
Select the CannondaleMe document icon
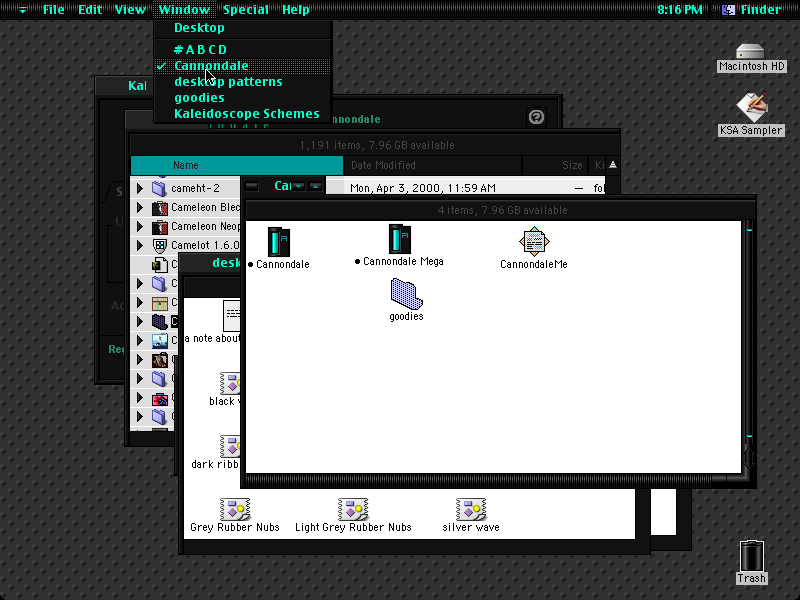(534, 241)
